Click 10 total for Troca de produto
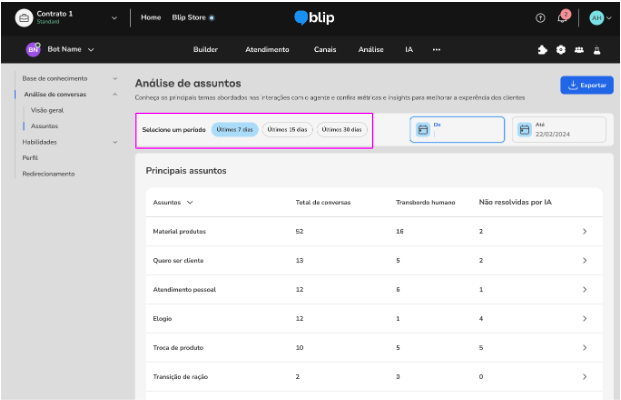The image size is (621, 400). [299, 348]
